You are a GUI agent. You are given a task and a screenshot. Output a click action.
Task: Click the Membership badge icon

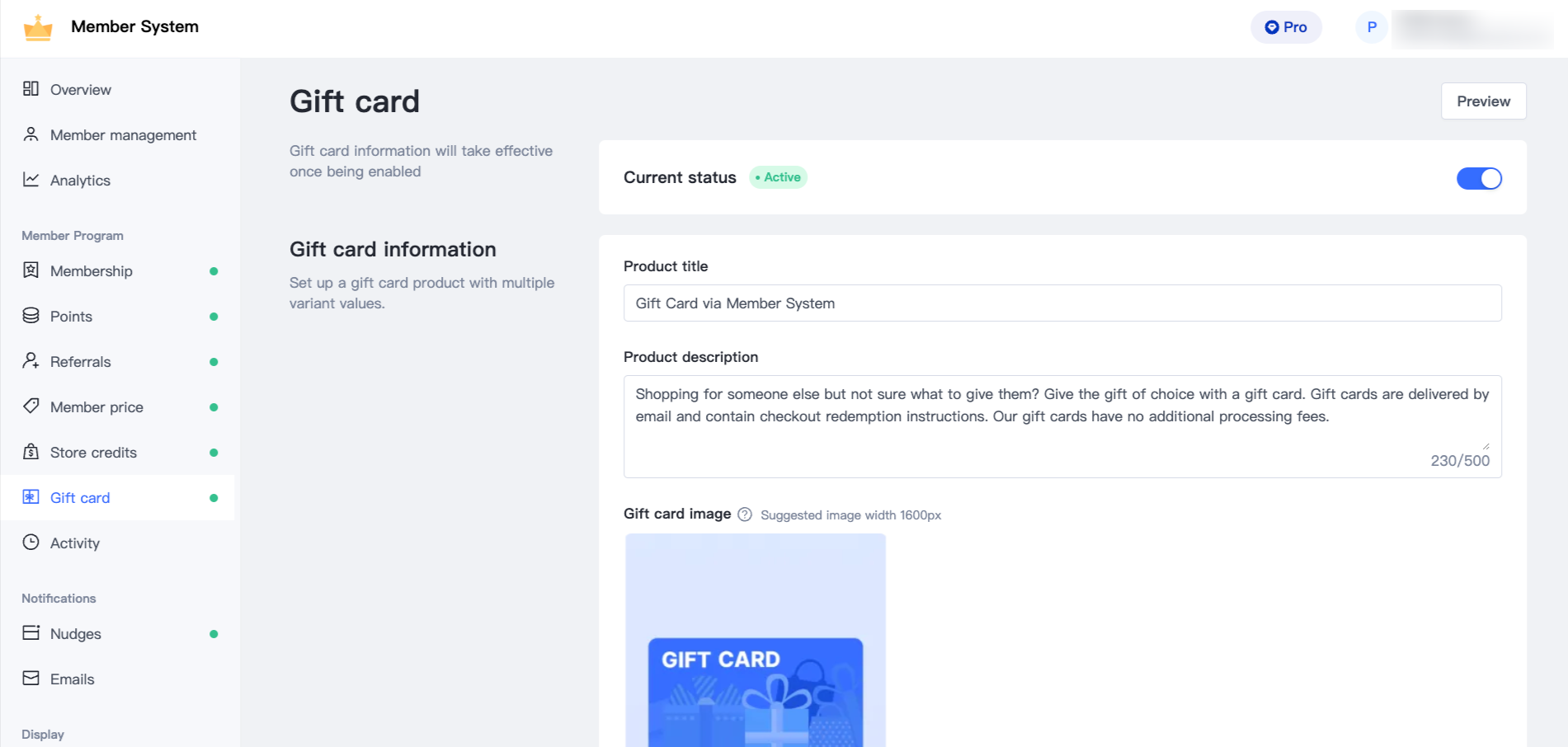point(31,270)
